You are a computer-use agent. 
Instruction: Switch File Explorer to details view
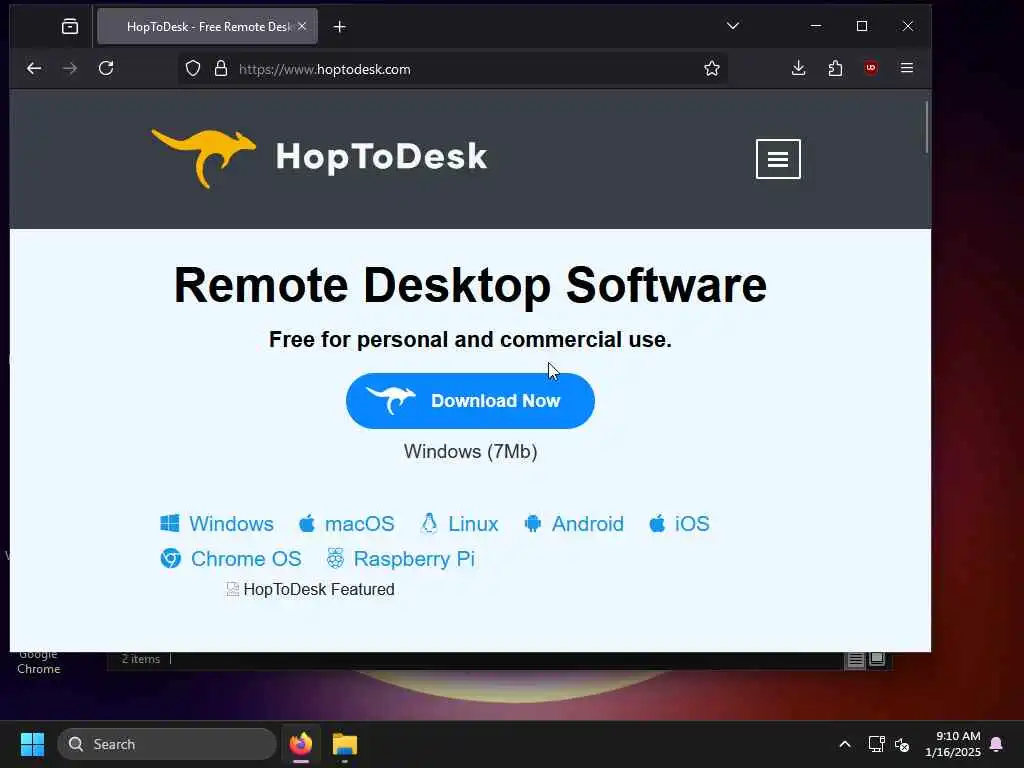pos(856,660)
